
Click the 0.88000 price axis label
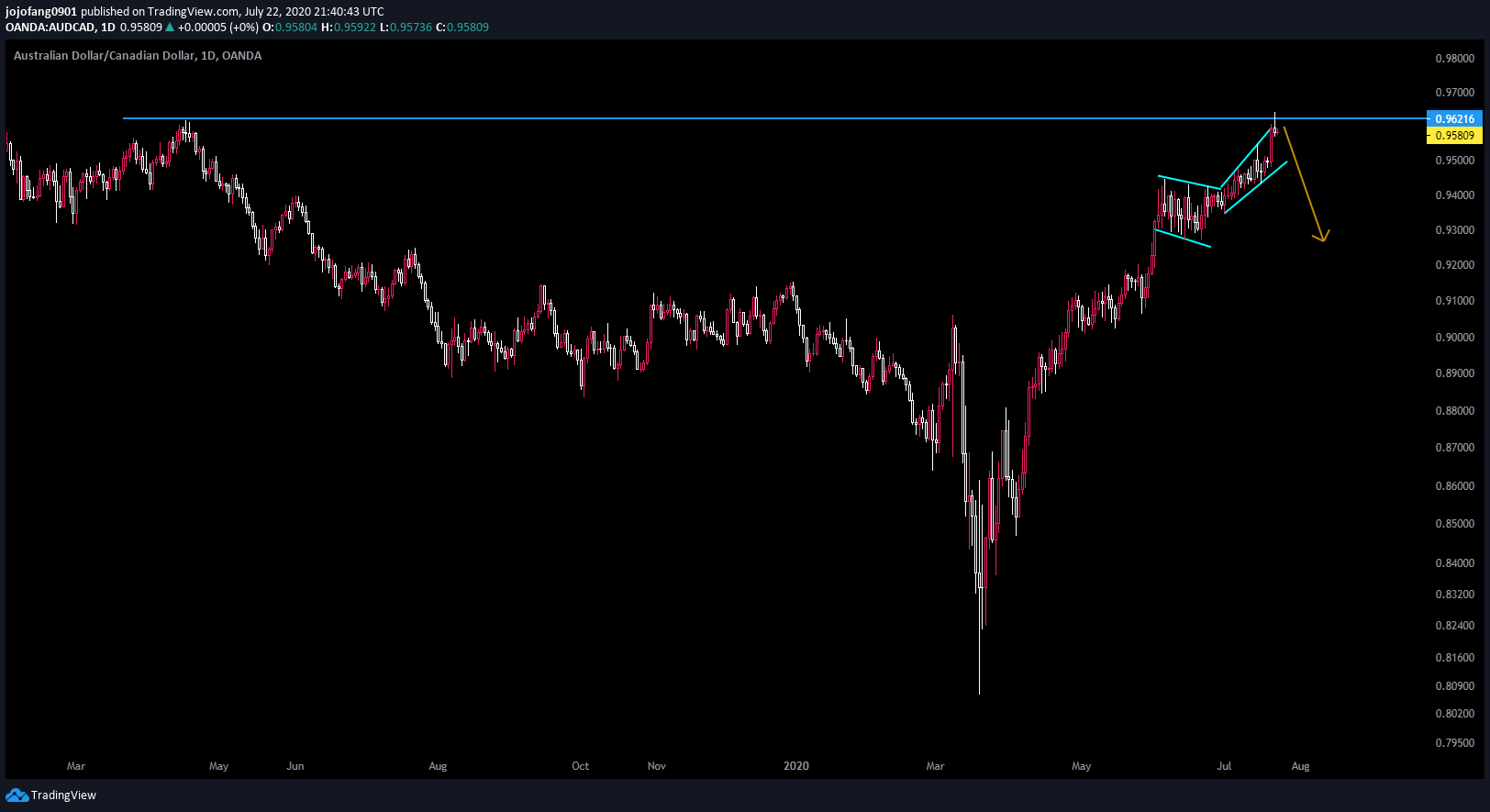pos(1455,411)
